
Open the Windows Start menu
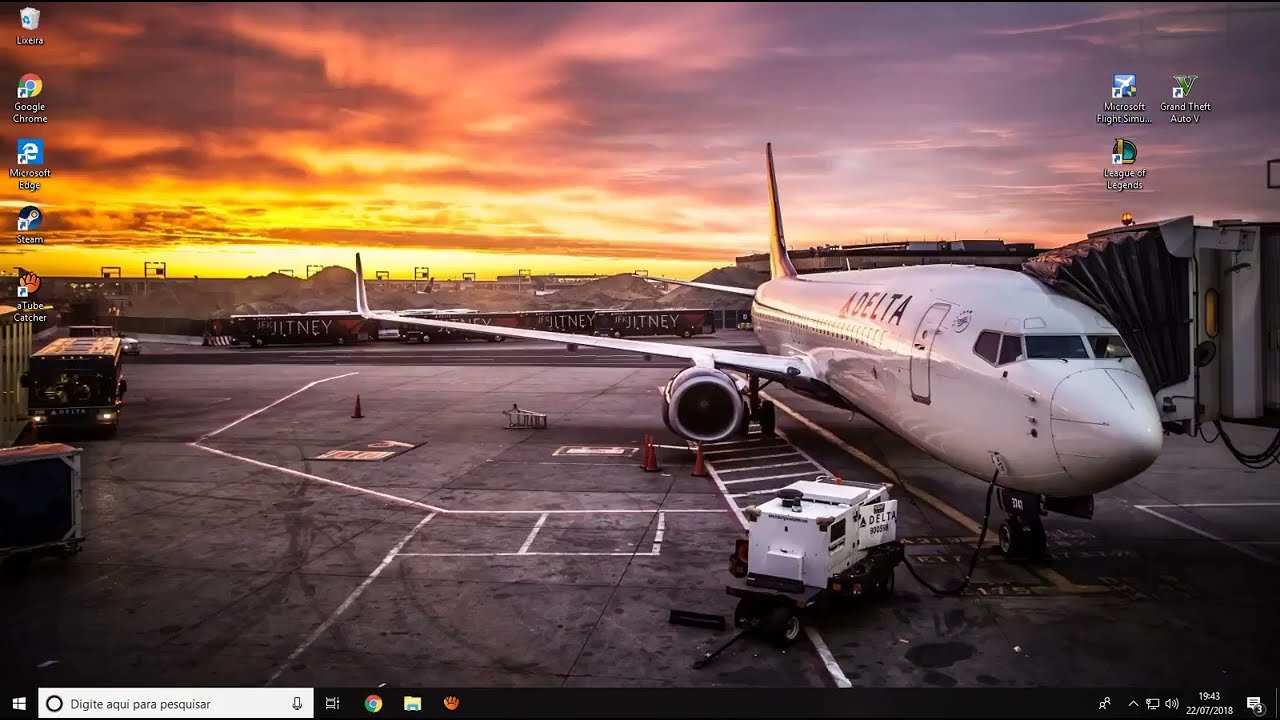click(x=18, y=704)
